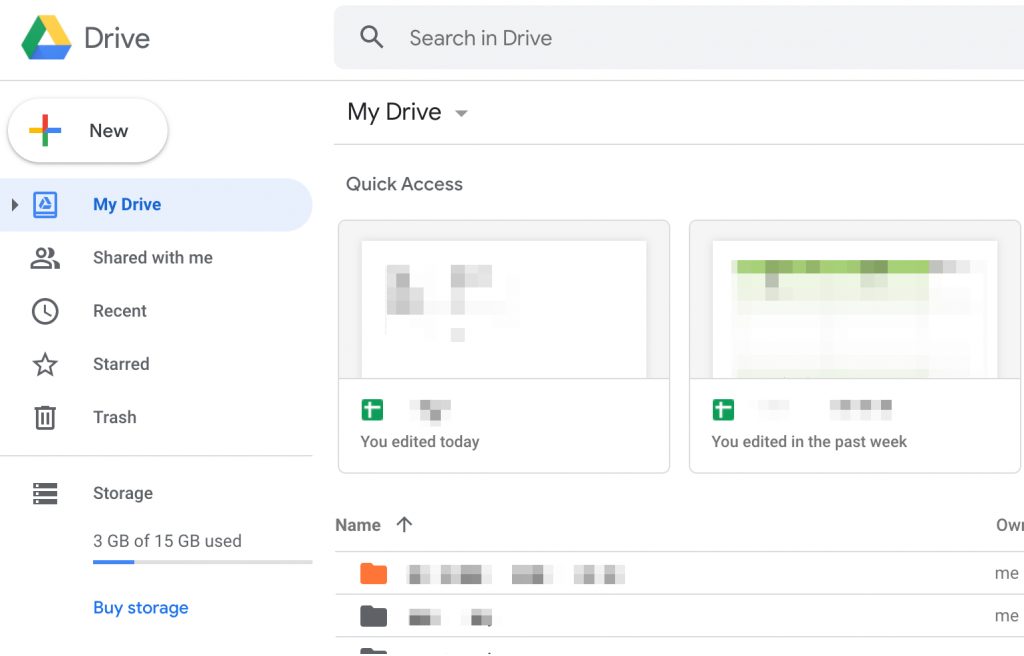This screenshot has width=1024, height=656.
Task: Open Shared with me section
Action: pyautogui.click(x=152, y=258)
